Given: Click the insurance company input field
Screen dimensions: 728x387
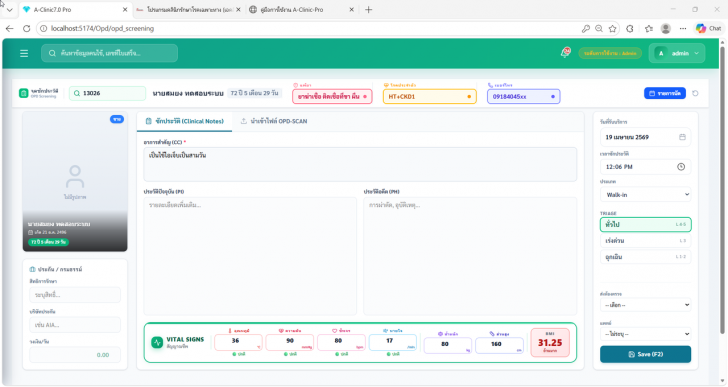Looking at the screenshot, I should pos(75,325).
